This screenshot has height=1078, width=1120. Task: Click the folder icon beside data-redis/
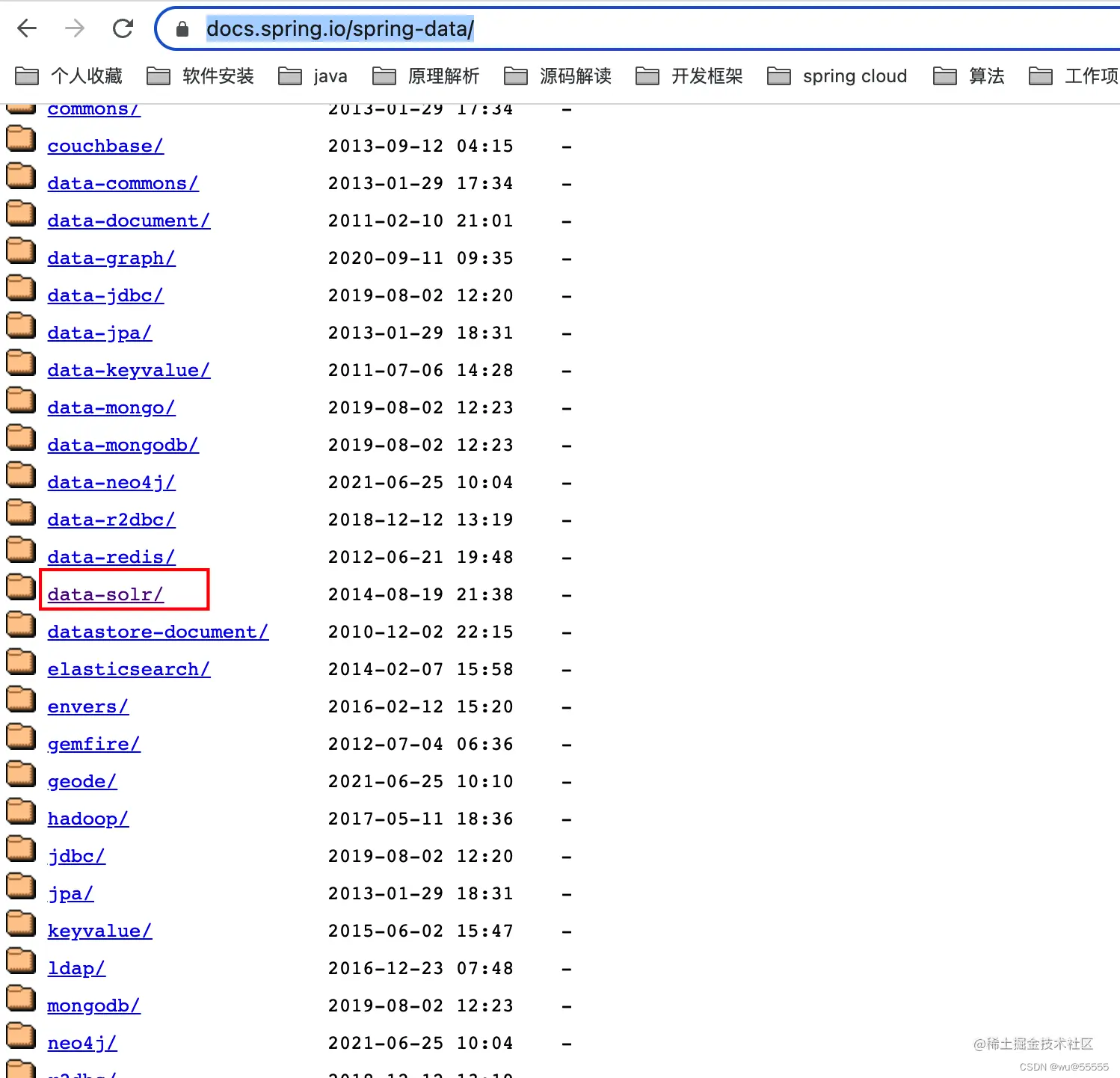point(21,549)
